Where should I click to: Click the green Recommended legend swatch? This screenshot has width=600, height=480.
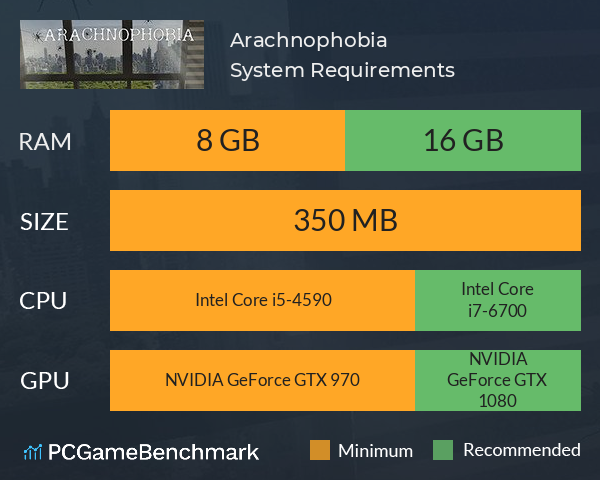(443, 450)
